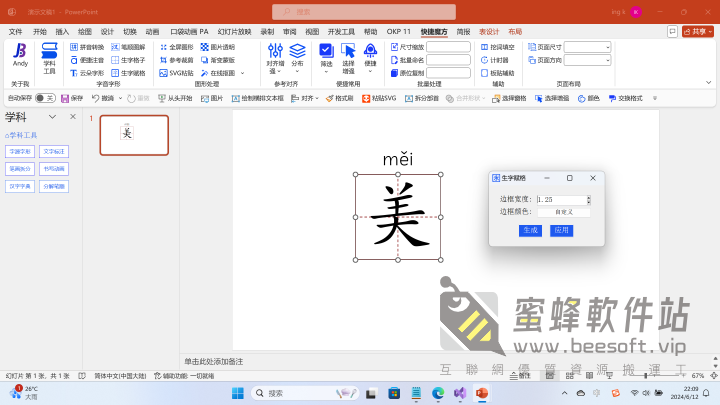Click 绘制横排文本框 quick access button
The image size is (720, 405).
257,98
